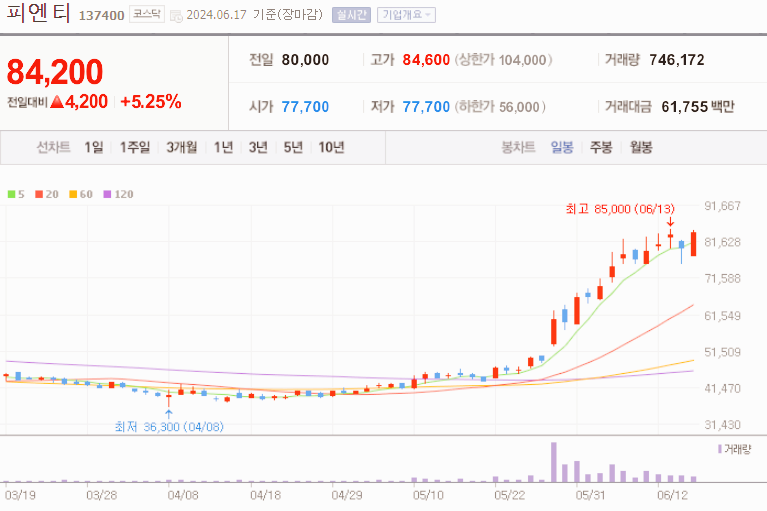Click the lower limit text 하한가 56,000
The image size is (767, 511).
500,107
